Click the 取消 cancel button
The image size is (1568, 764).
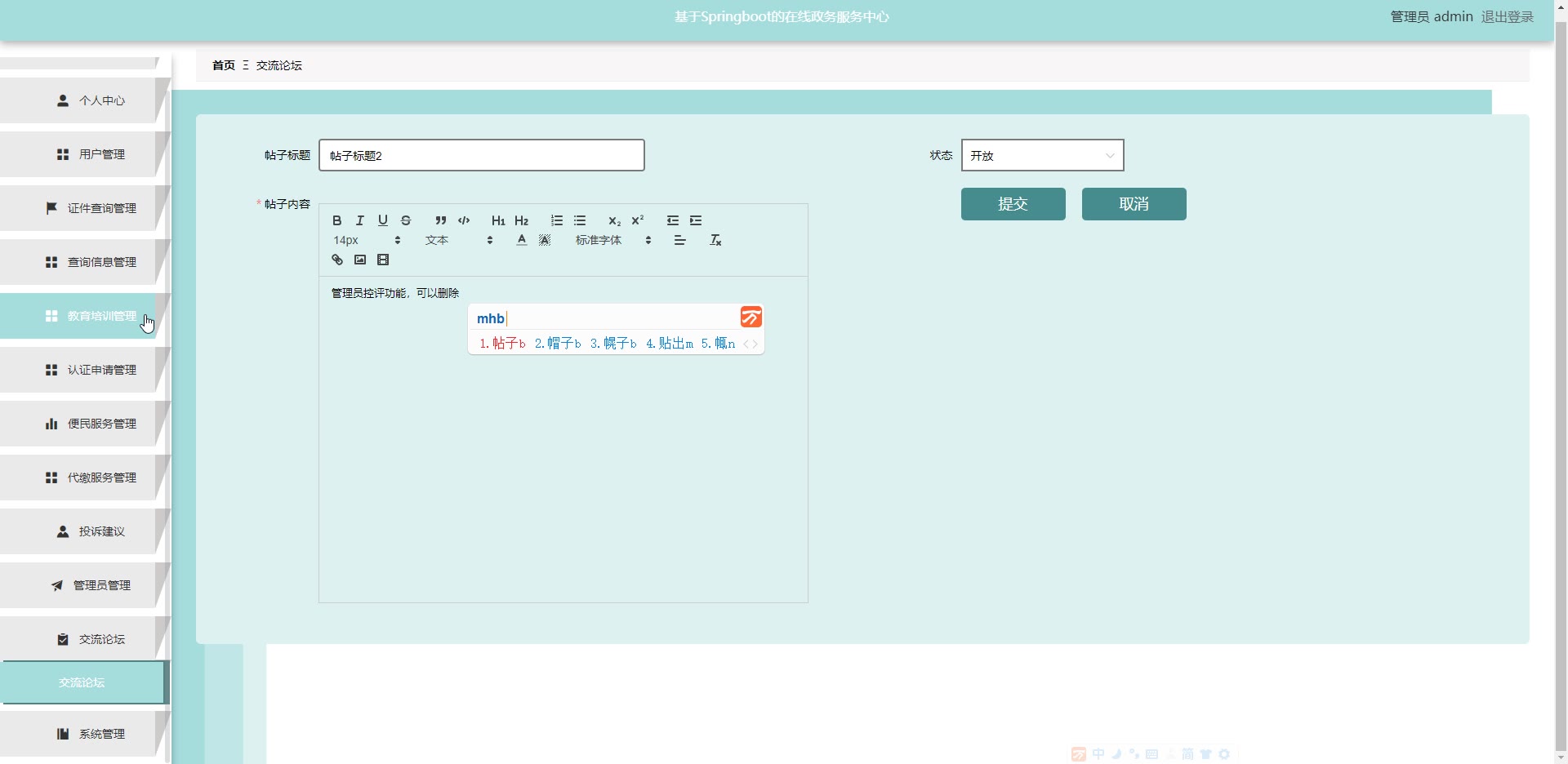click(1134, 204)
